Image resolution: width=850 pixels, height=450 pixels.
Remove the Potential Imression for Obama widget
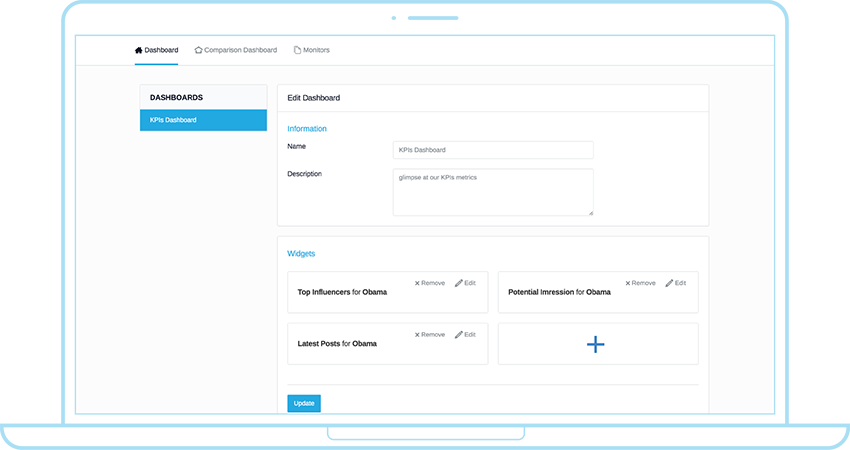[640, 283]
